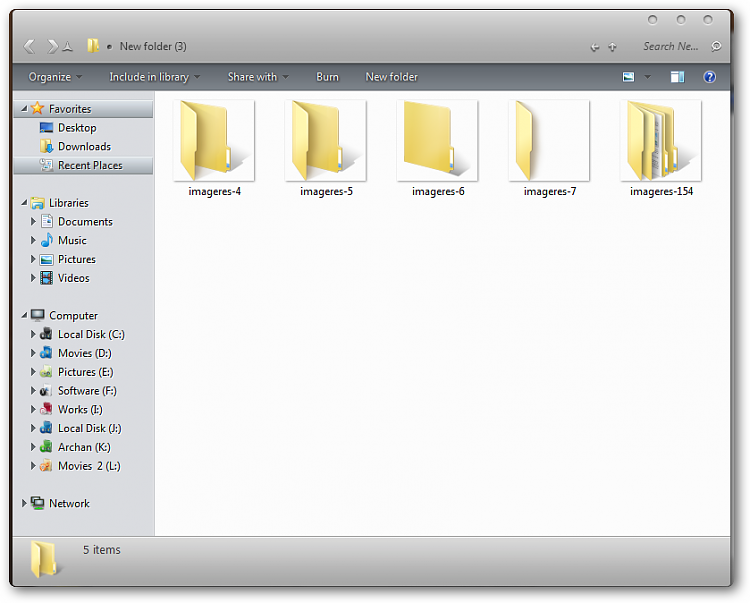
Task: Click the Maximize window circle button
Action: click(x=681, y=20)
